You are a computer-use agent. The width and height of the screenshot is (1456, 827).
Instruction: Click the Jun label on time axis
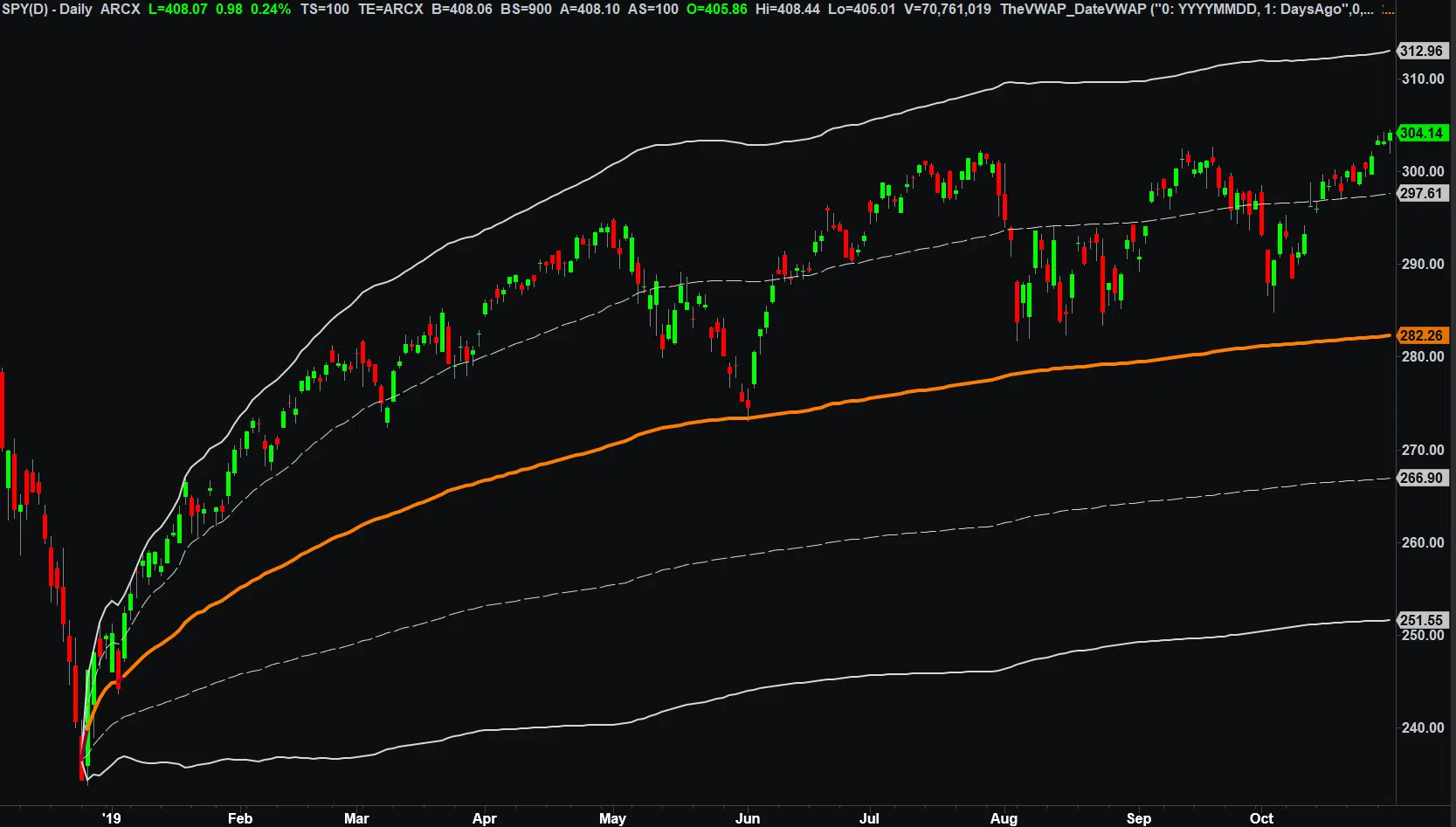(748, 818)
